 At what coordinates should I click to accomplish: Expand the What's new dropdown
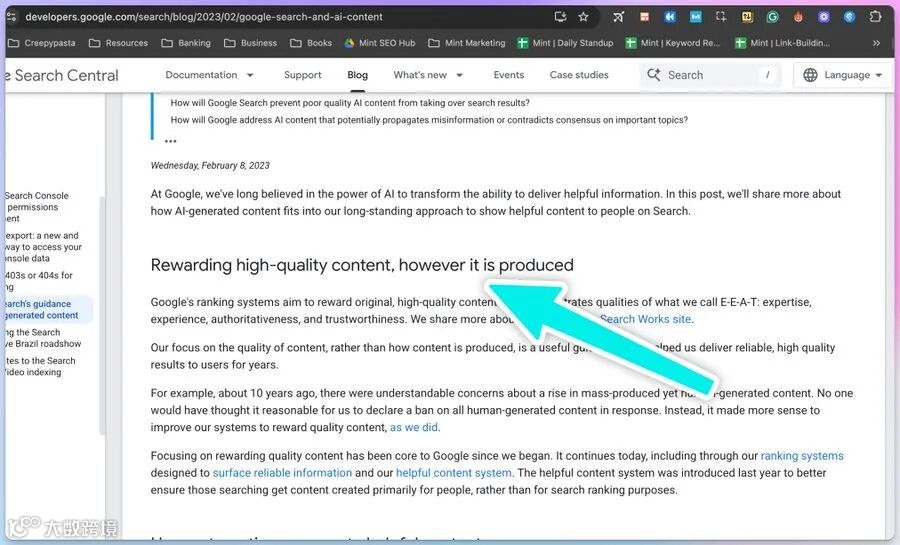click(x=428, y=75)
